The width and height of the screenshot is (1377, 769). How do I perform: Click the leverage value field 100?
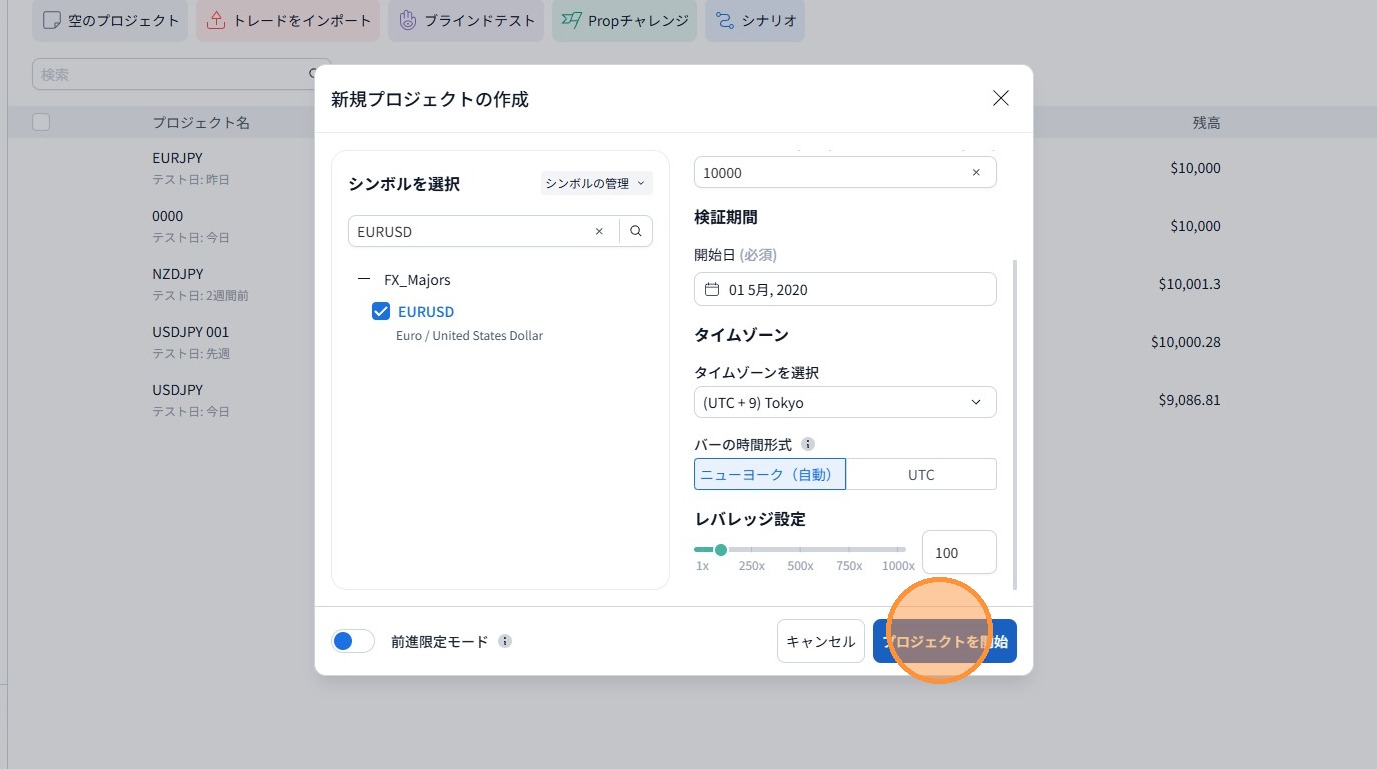(x=959, y=552)
